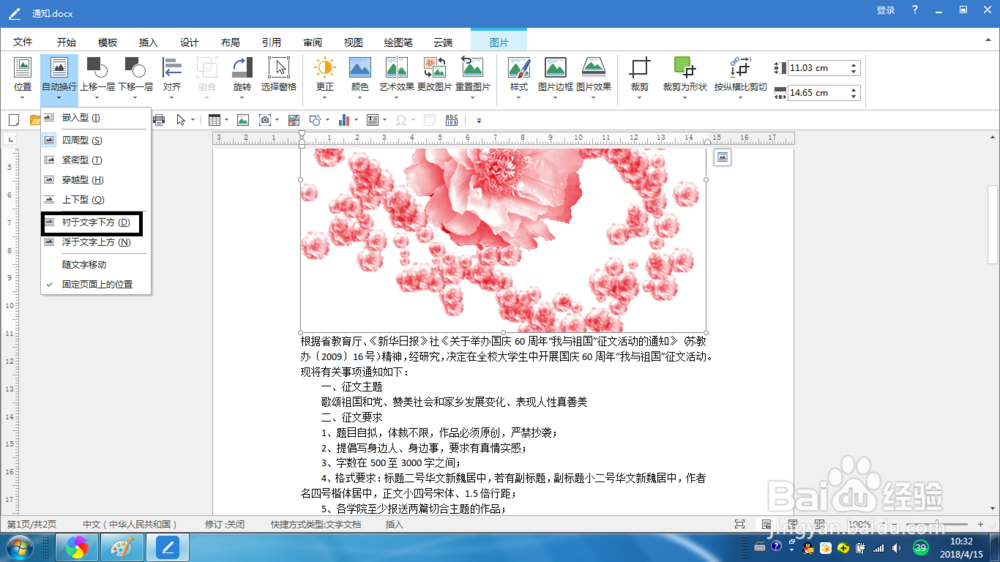Open the 更正 corrections tool
This screenshot has height=562, width=1000.
(325, 75)
